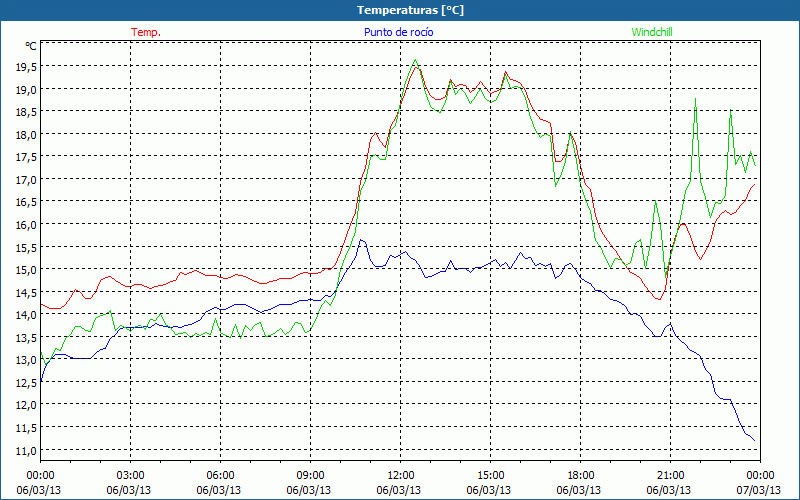Click the 16,0 y-axis value
Screen dimensions: 800x500
pos(26,224)
